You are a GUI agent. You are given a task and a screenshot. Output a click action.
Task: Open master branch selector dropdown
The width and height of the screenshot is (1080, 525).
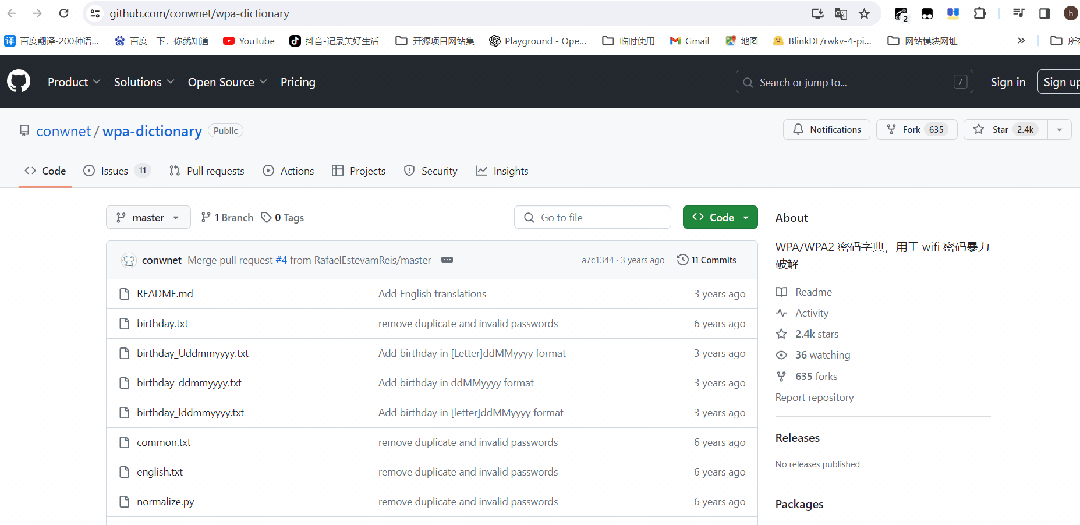click(148, 217)
